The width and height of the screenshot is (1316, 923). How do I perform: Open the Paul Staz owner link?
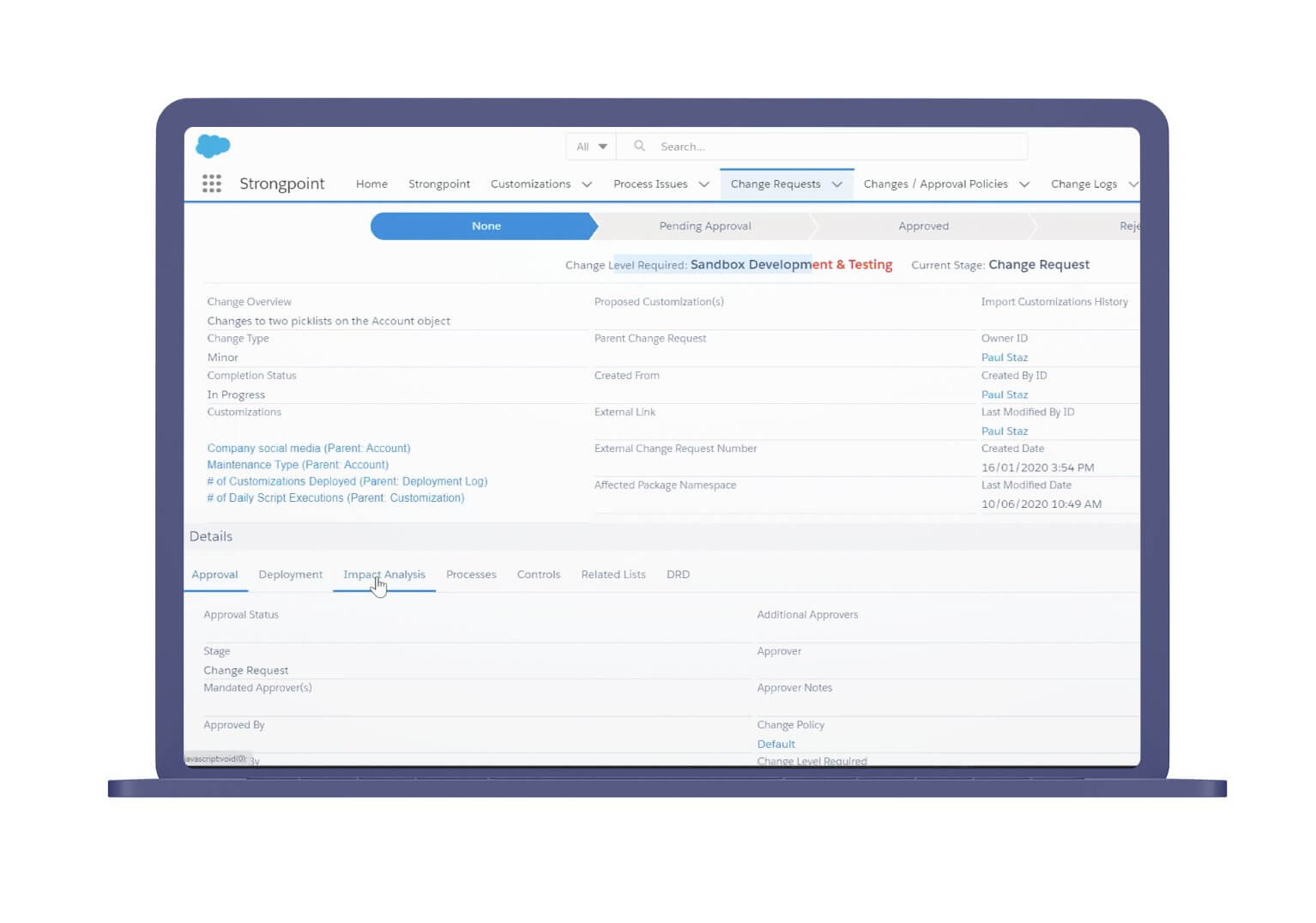[1004, 358]
